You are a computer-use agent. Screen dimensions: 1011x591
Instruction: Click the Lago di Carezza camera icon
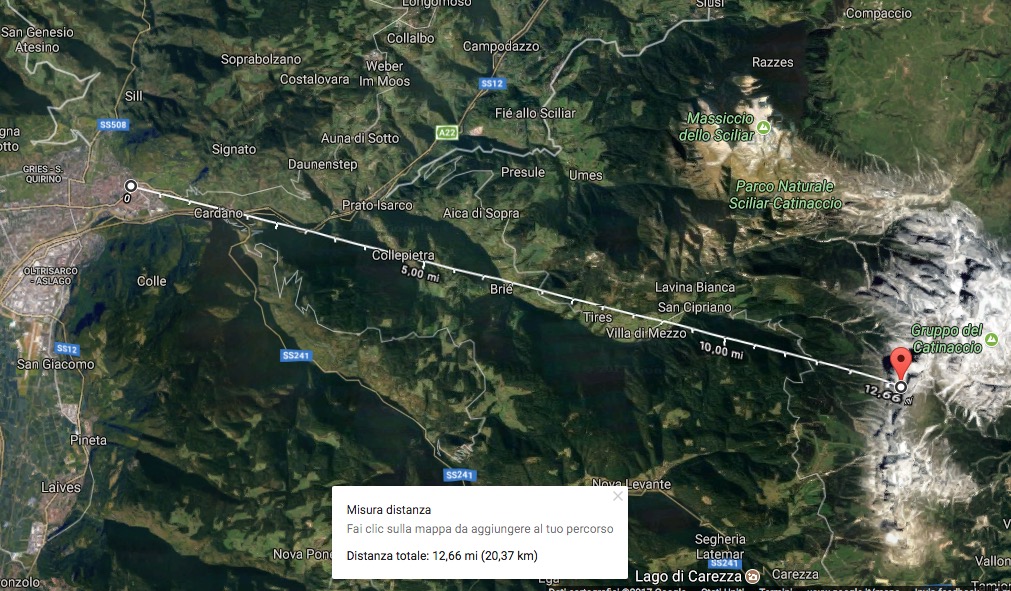752,576
